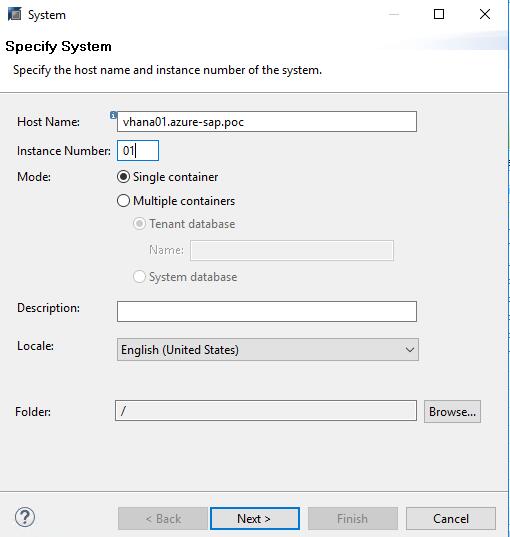The width and height of the screenshot is (510, 537).
Task: Click into the Instance Number field
Action: coord(138,150)
